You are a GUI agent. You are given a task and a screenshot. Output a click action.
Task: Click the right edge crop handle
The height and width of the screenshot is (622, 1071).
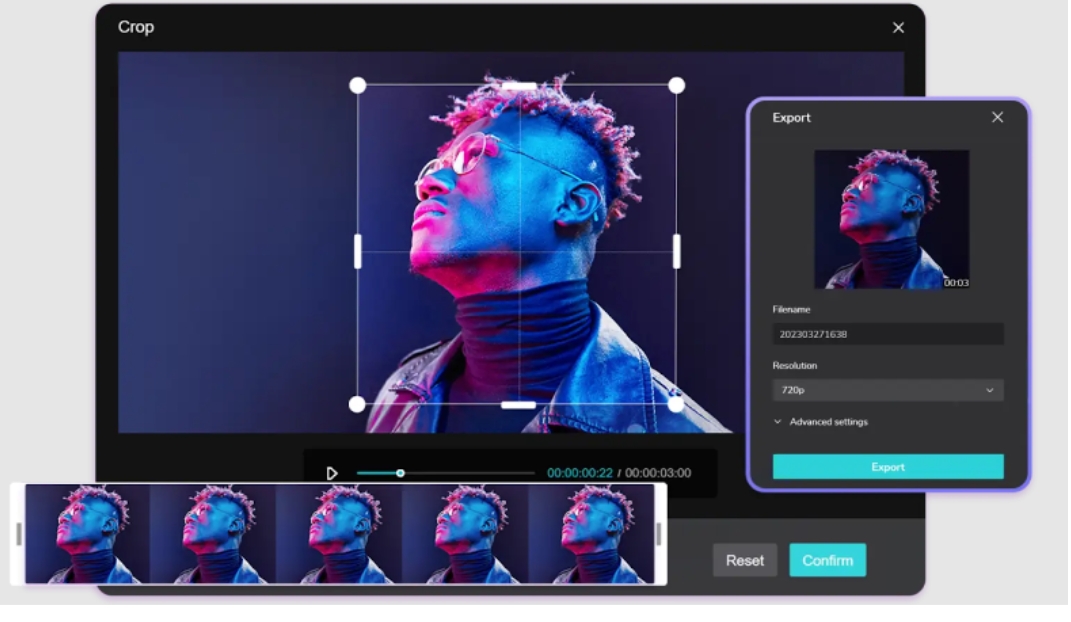click(x=677, y=251)
